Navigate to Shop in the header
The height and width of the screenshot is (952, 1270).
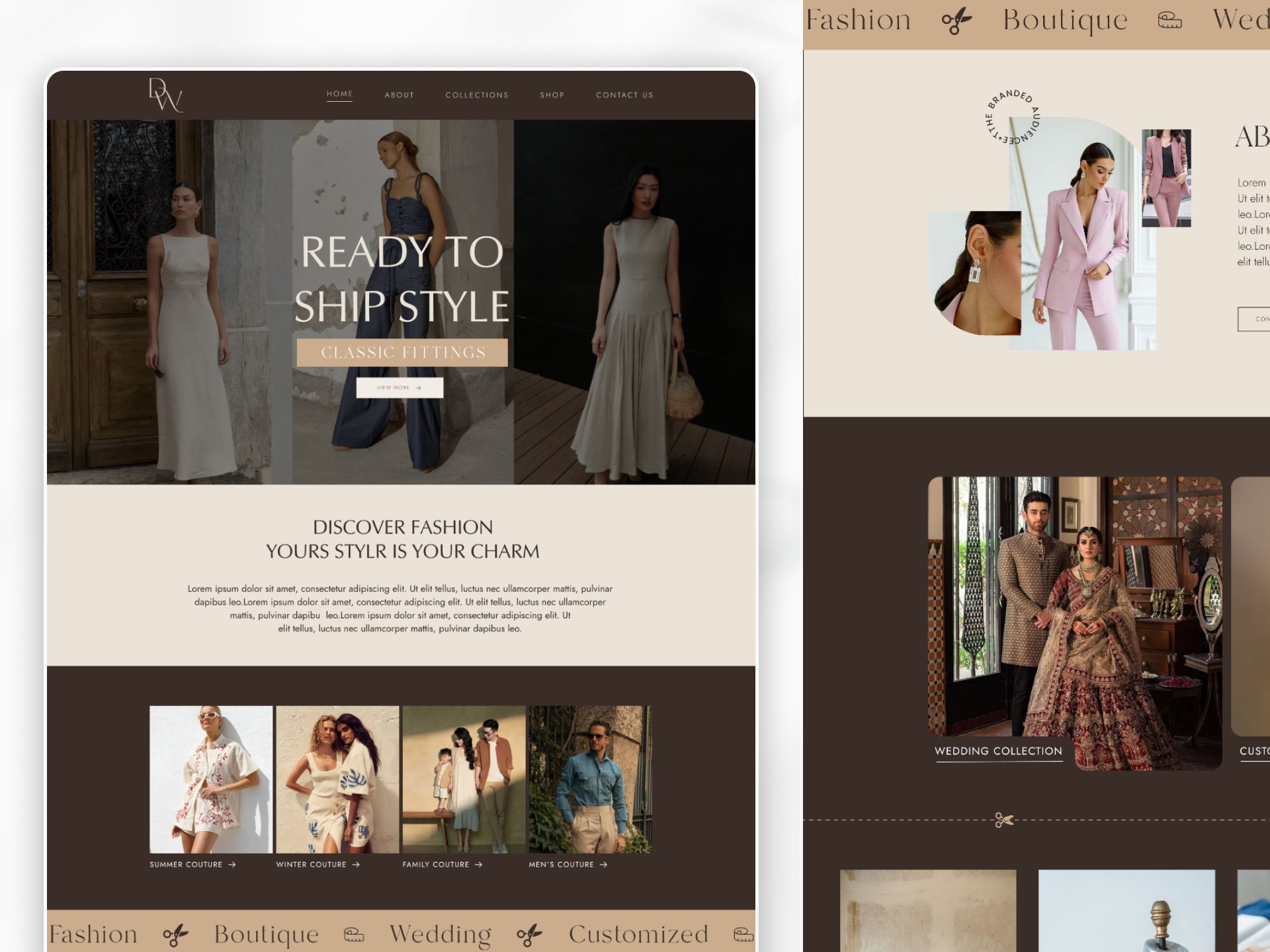click(552, 95)
